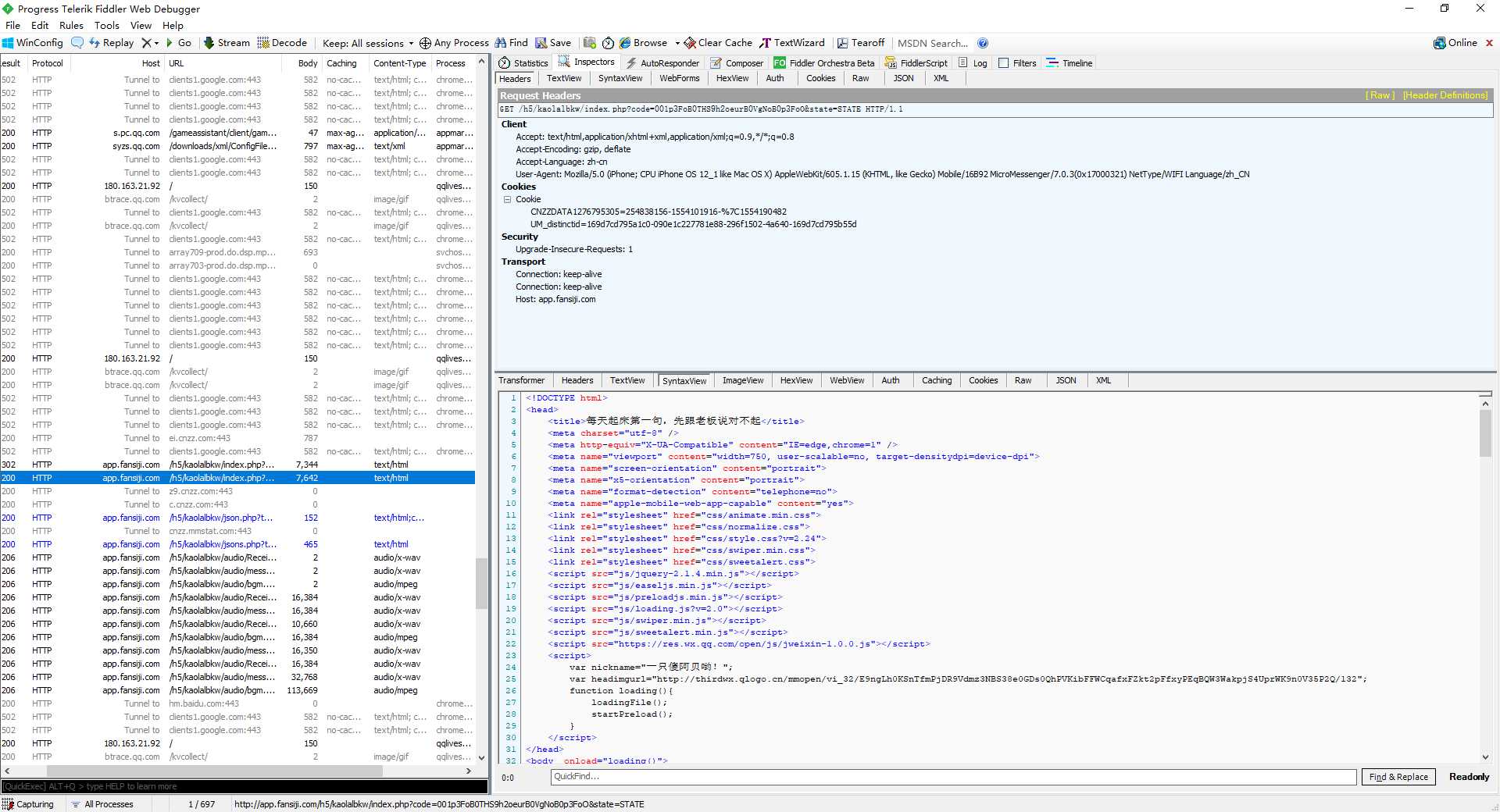Click the response view vertical scrollbar thumb
1500x812 pixels.
point(1485,433)
